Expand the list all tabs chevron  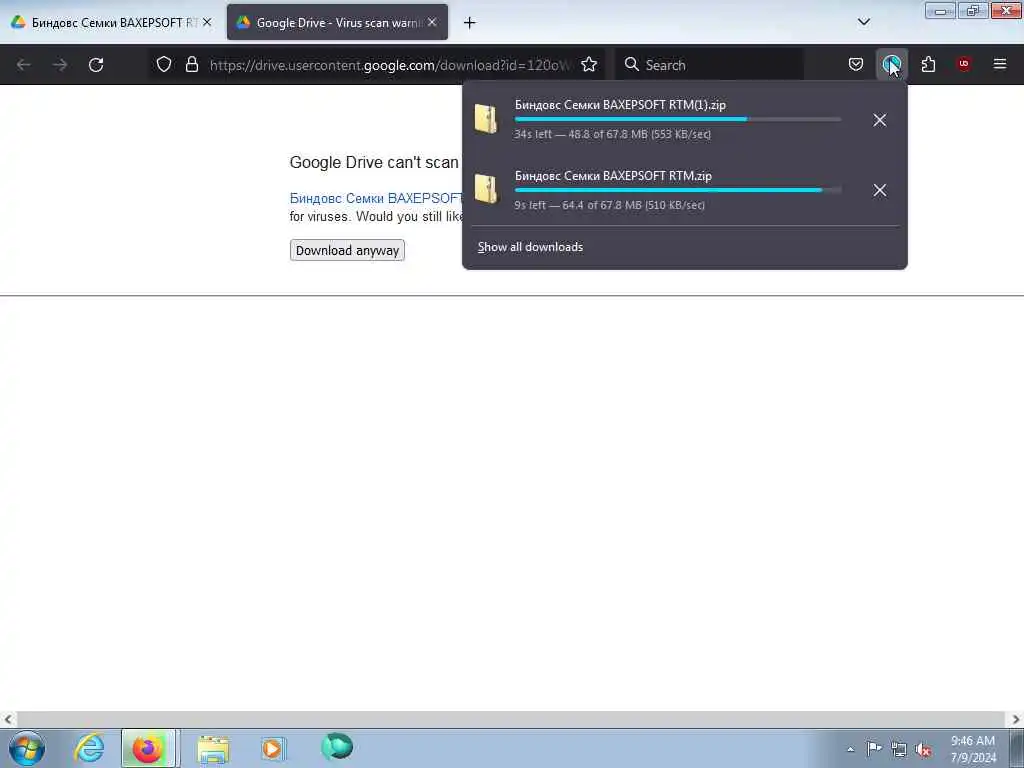pyautogui.click(x=863, y=22)
